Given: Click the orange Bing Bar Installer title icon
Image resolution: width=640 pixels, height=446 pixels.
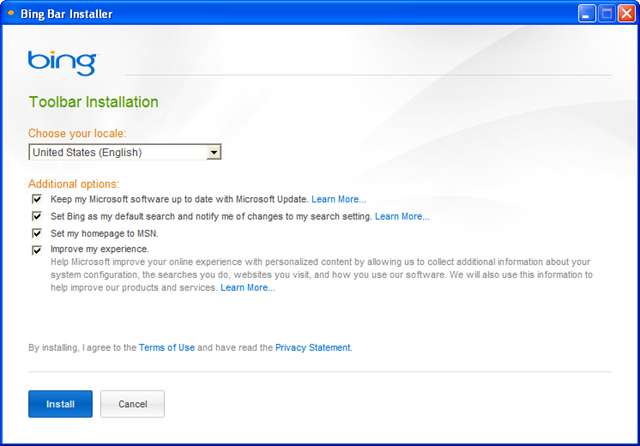Looking at the screenshot, I should tap(11, 13).
